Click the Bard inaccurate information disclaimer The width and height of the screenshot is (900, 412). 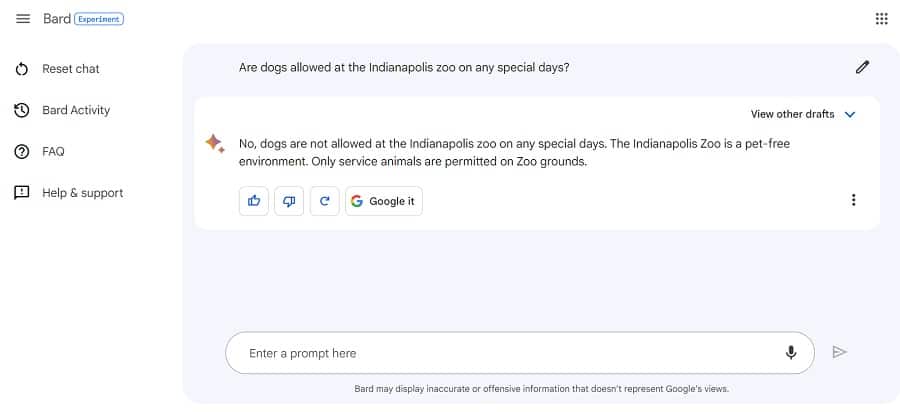coord(541,389)
